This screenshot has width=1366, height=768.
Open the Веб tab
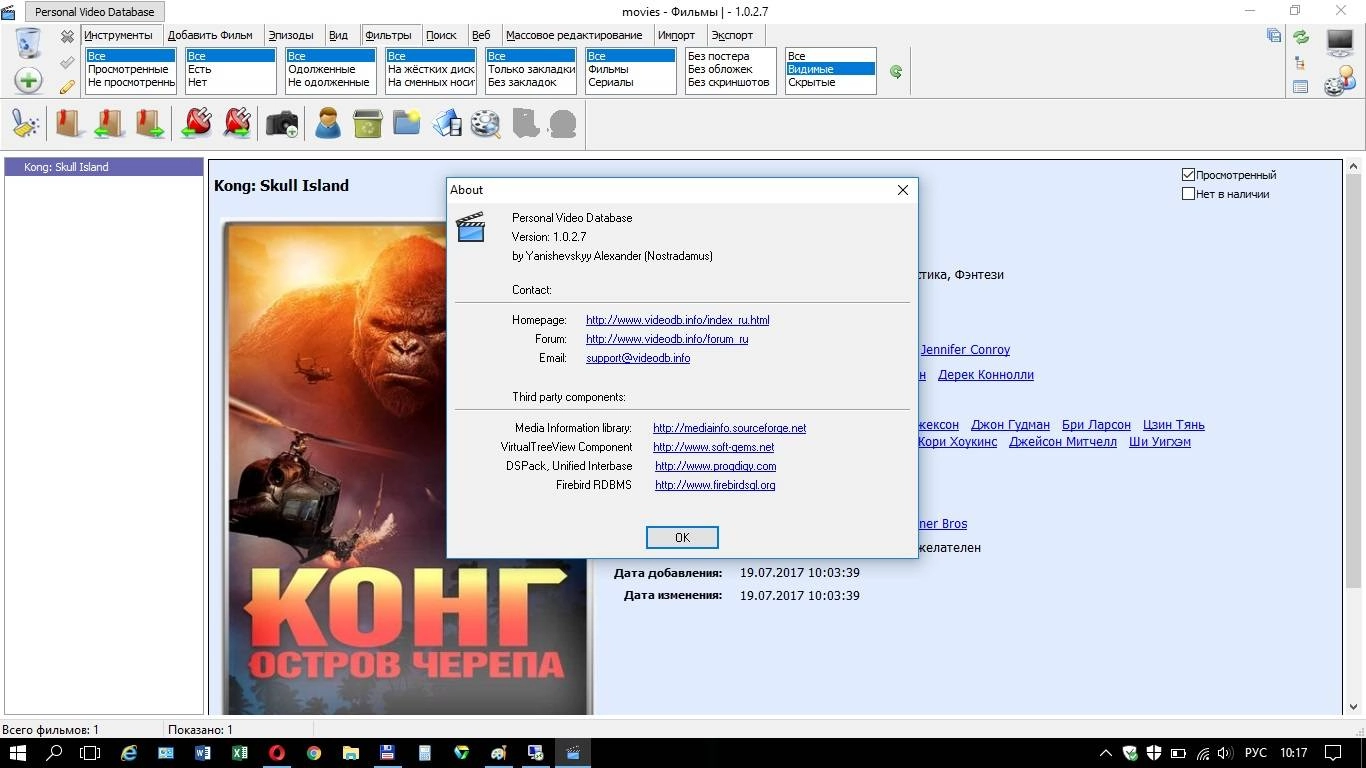tap(481, 35)
